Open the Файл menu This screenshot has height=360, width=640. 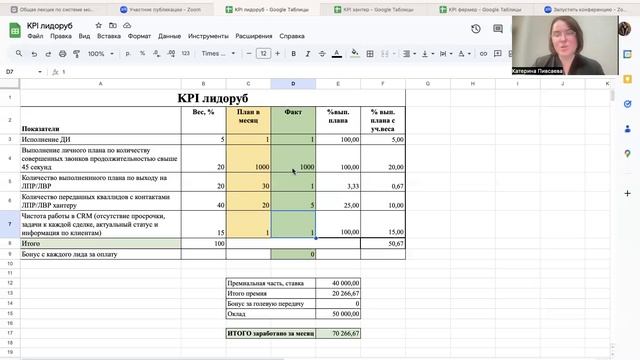(x=35, y=36)
